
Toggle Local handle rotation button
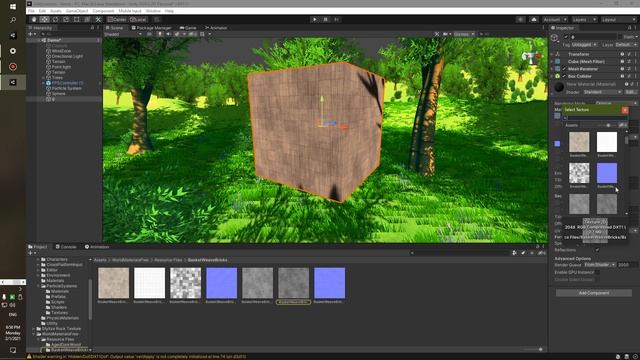click(138, 20)
